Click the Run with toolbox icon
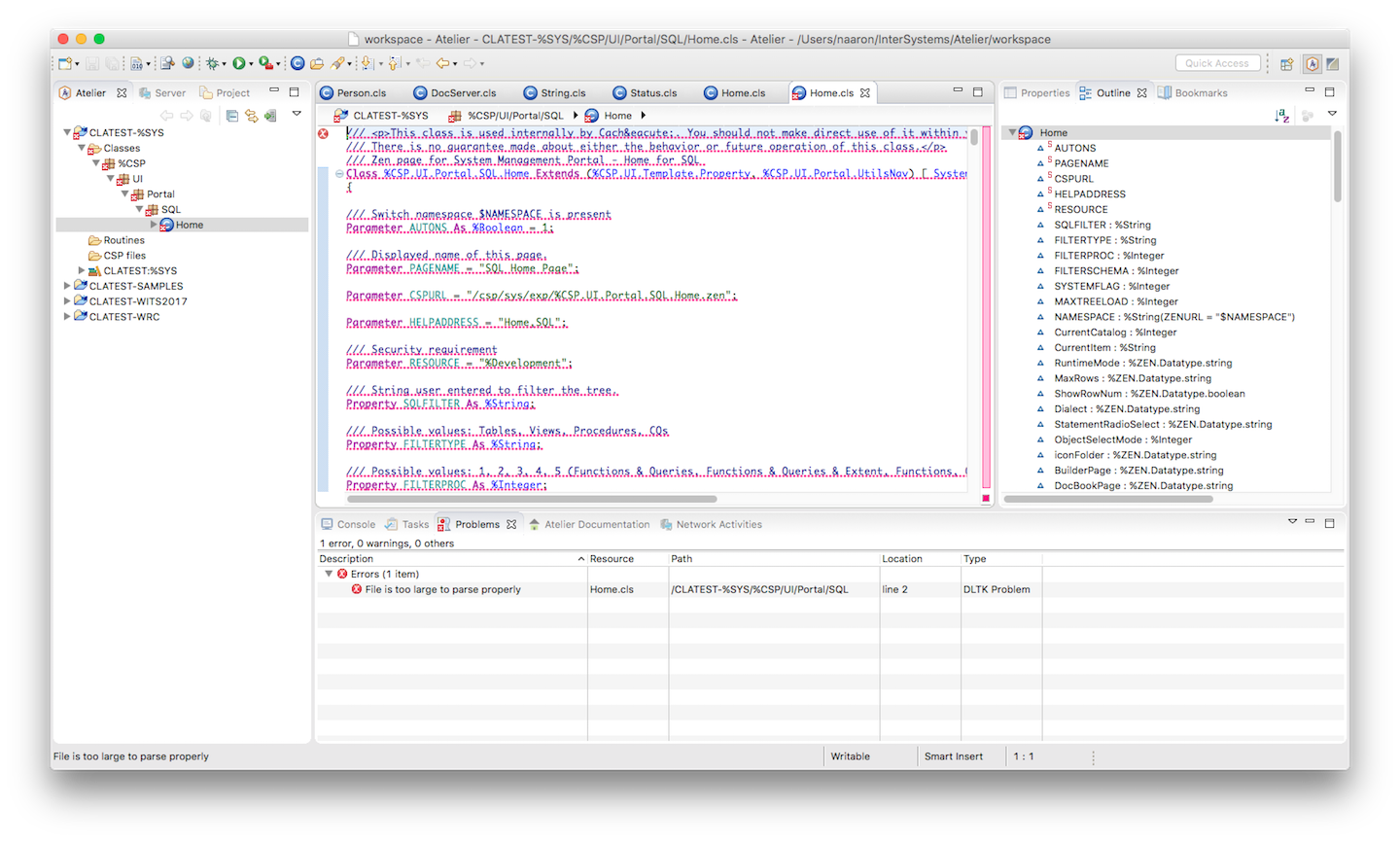 [264, 63]
